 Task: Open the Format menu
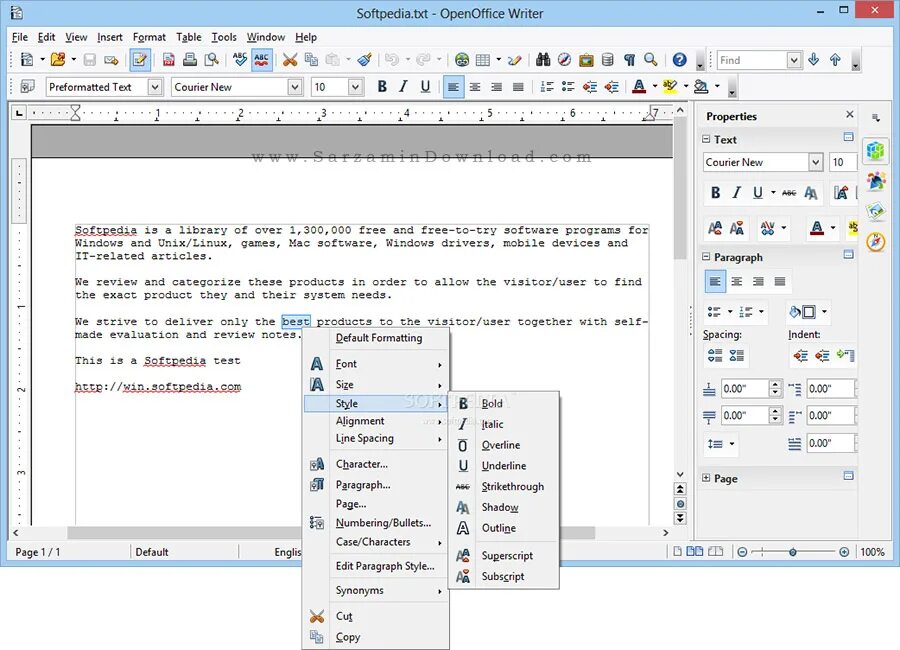[149, 37]
